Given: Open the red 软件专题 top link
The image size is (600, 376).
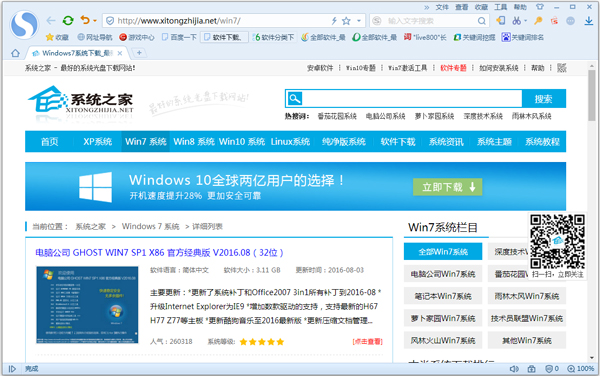Looking at the screenshot, I should click(453, 68).
